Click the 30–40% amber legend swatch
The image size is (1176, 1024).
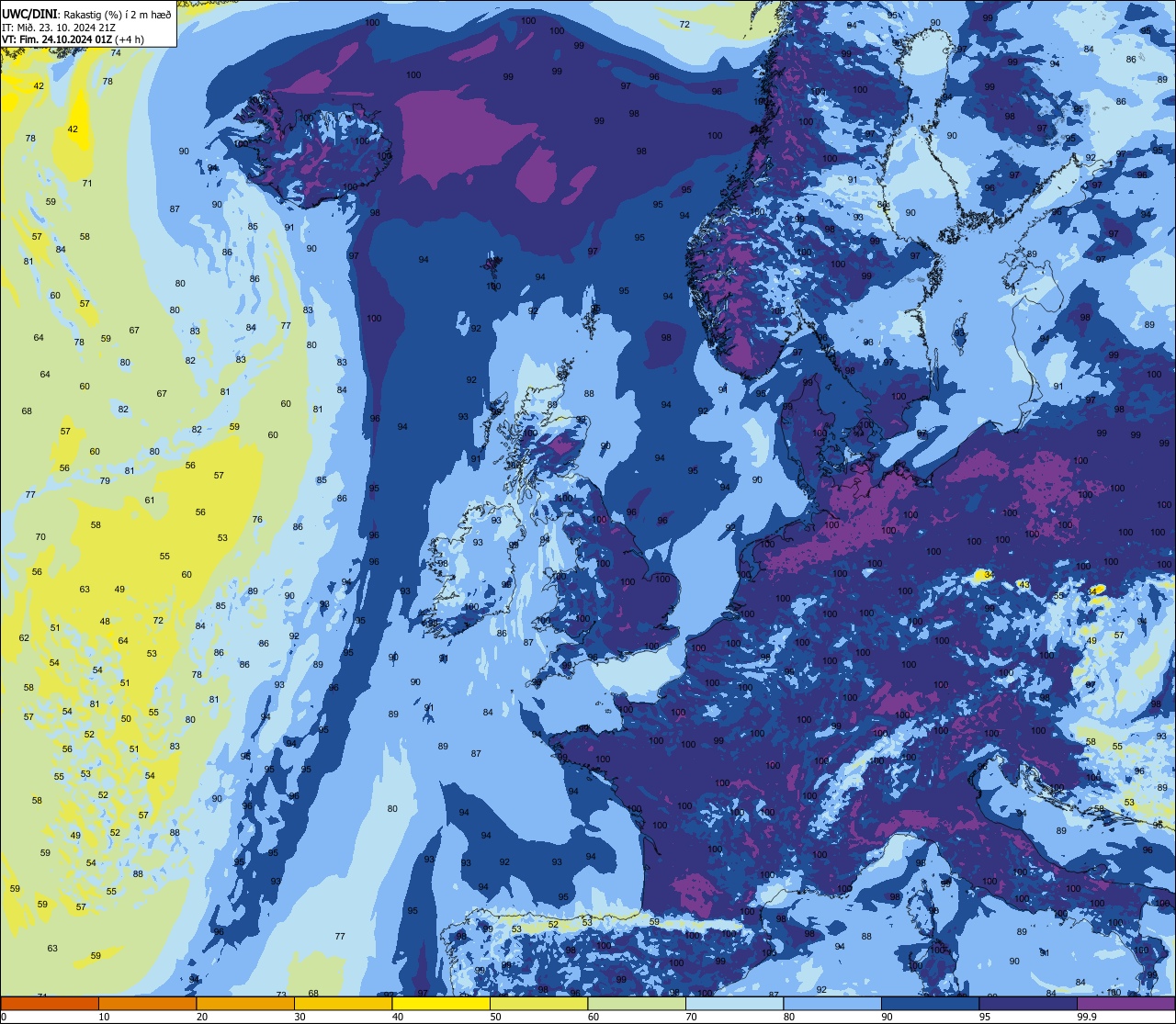pos(343,1003)
